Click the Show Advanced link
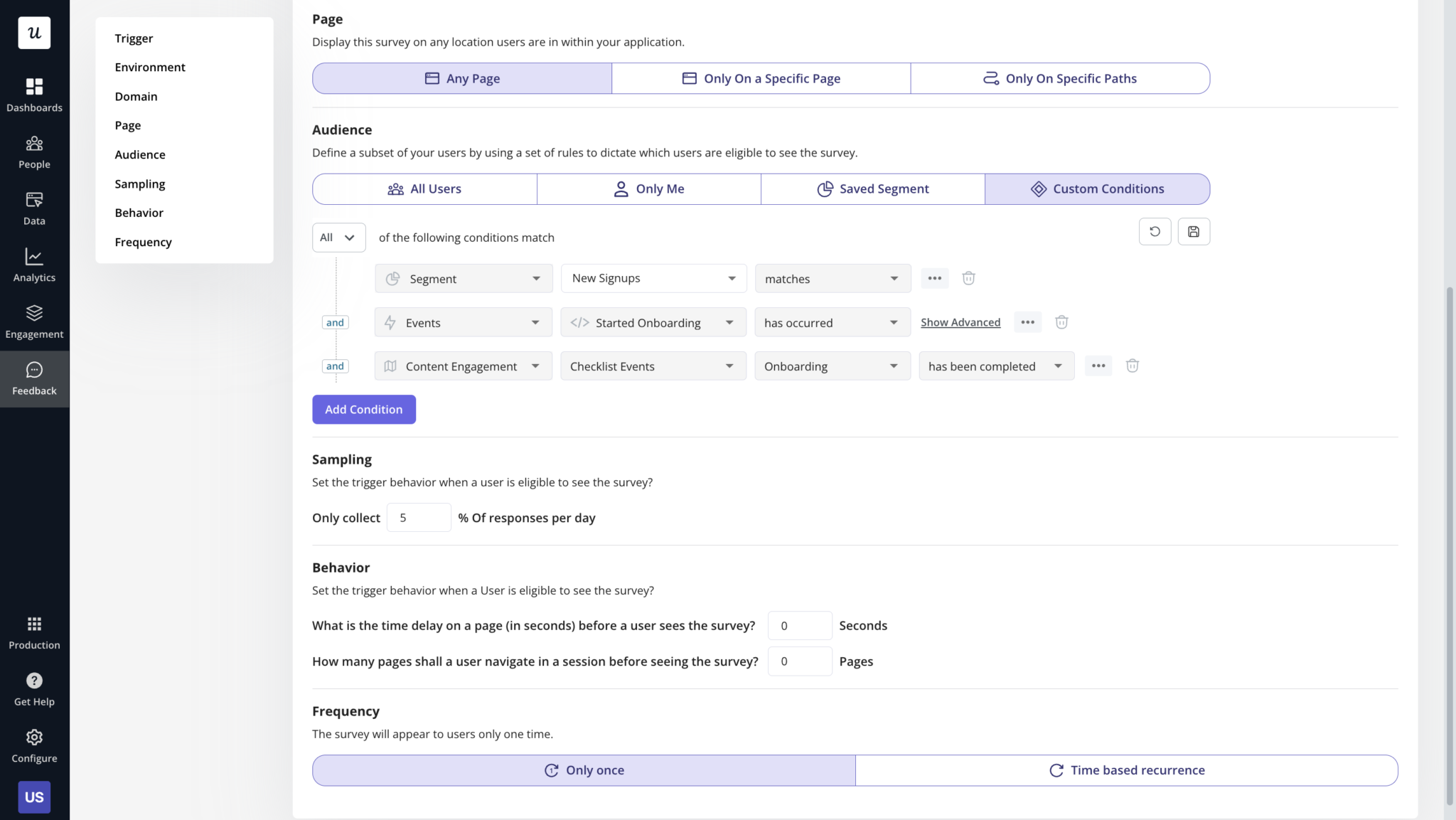The width and height of the screenshot is (1456, 820). coord(960,321)
